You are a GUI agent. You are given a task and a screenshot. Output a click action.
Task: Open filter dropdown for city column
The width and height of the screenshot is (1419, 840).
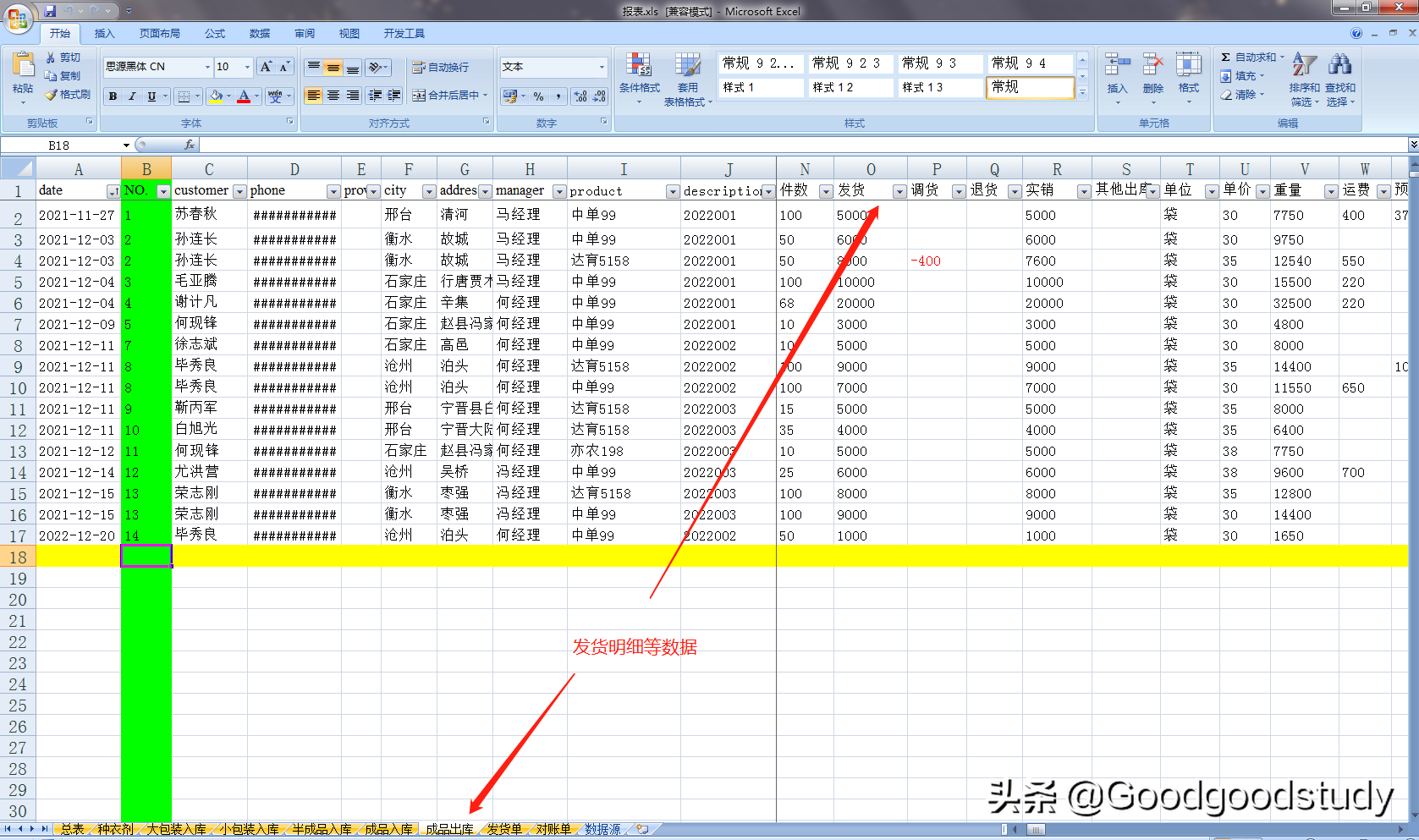point(429,191)
